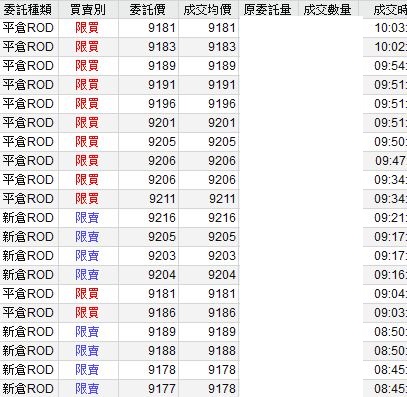Sort by the 委託價 column header
The height and width of the screenshot is (397, 407).
pyautogui.click(x=148, y=9)
